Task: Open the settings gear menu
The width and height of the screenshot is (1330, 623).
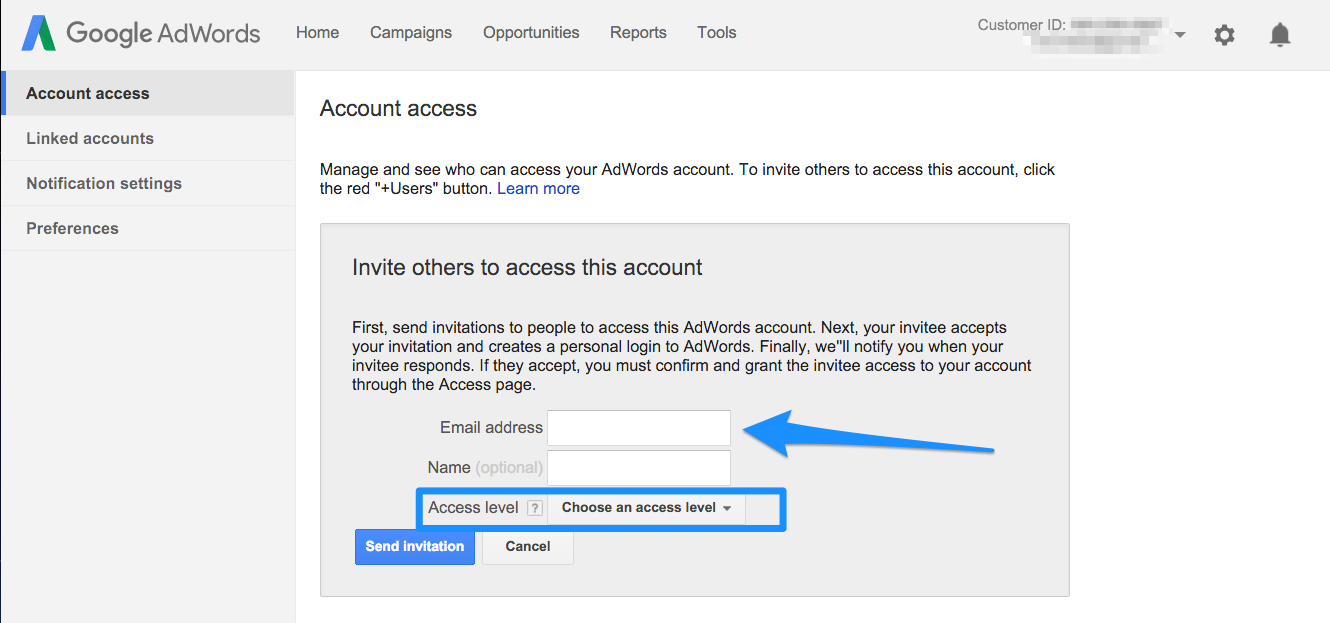Action: coord(1224,35)
